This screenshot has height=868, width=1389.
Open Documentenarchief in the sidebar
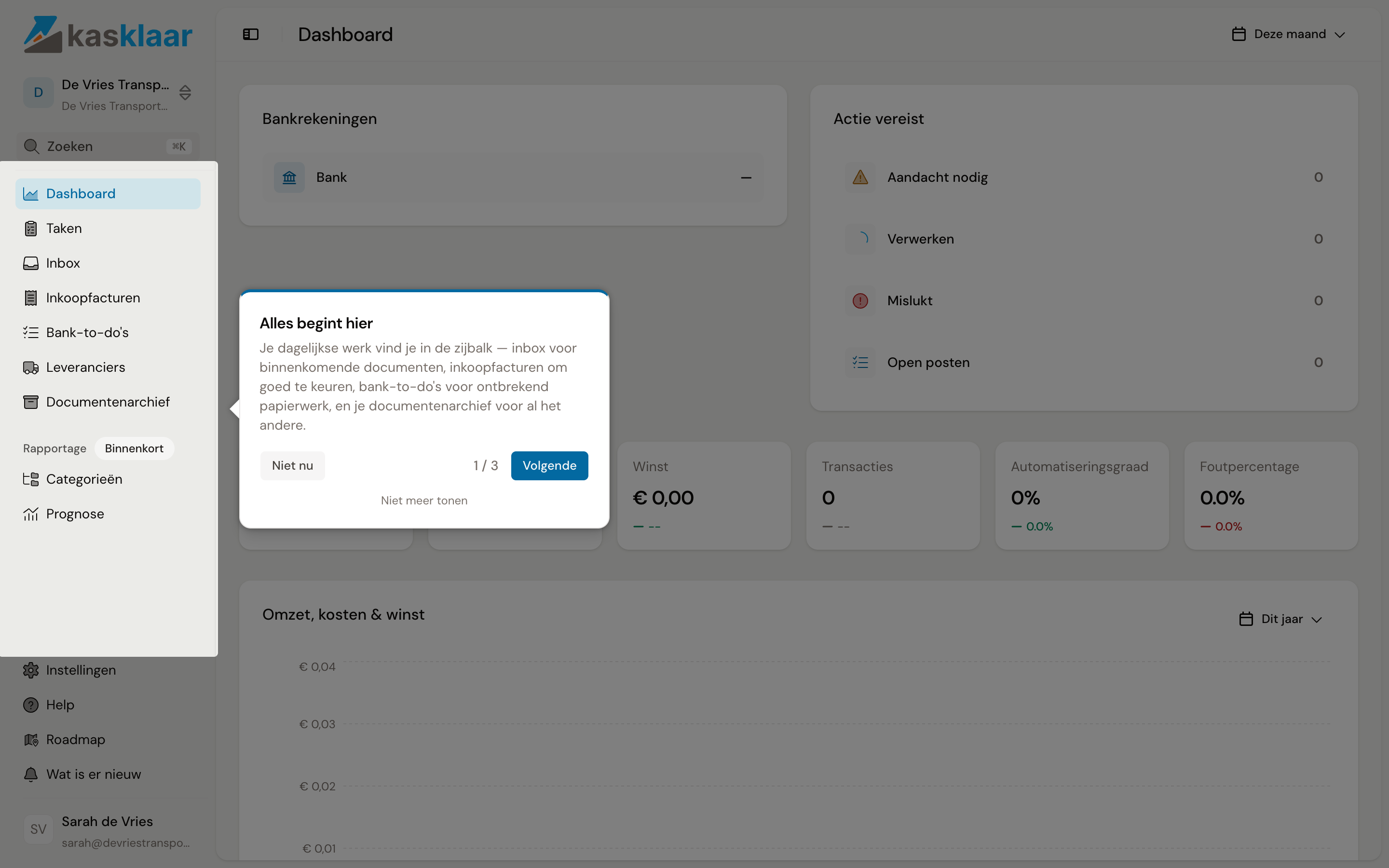tap(108, 403)
